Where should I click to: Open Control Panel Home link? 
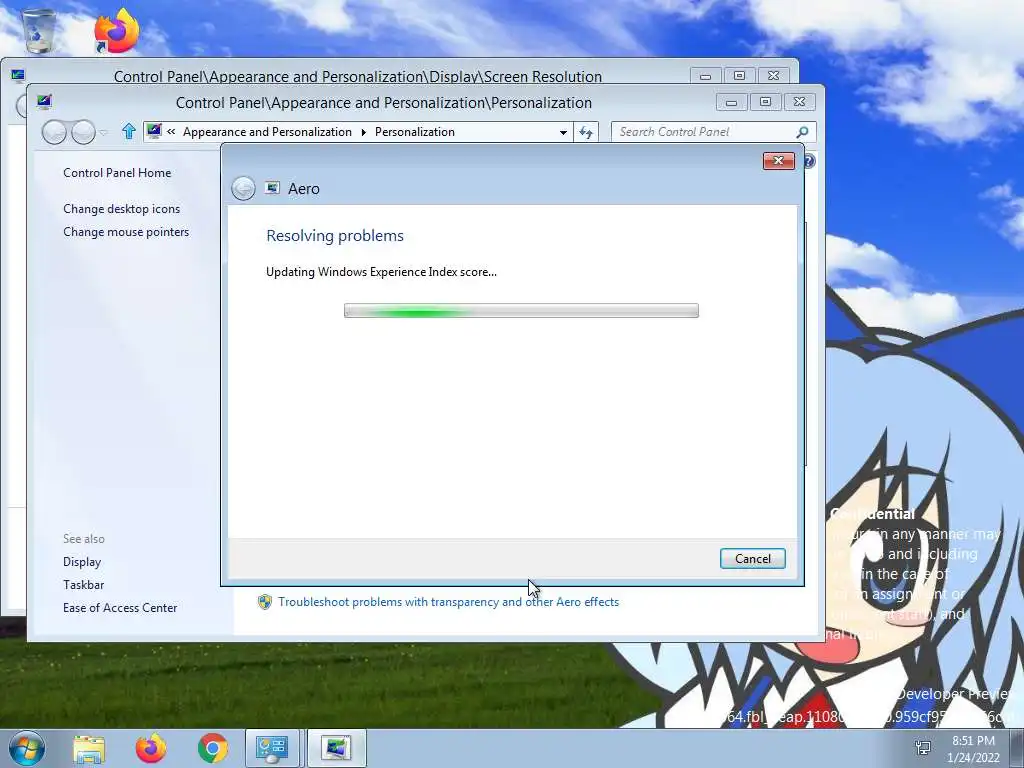point(117,172)
